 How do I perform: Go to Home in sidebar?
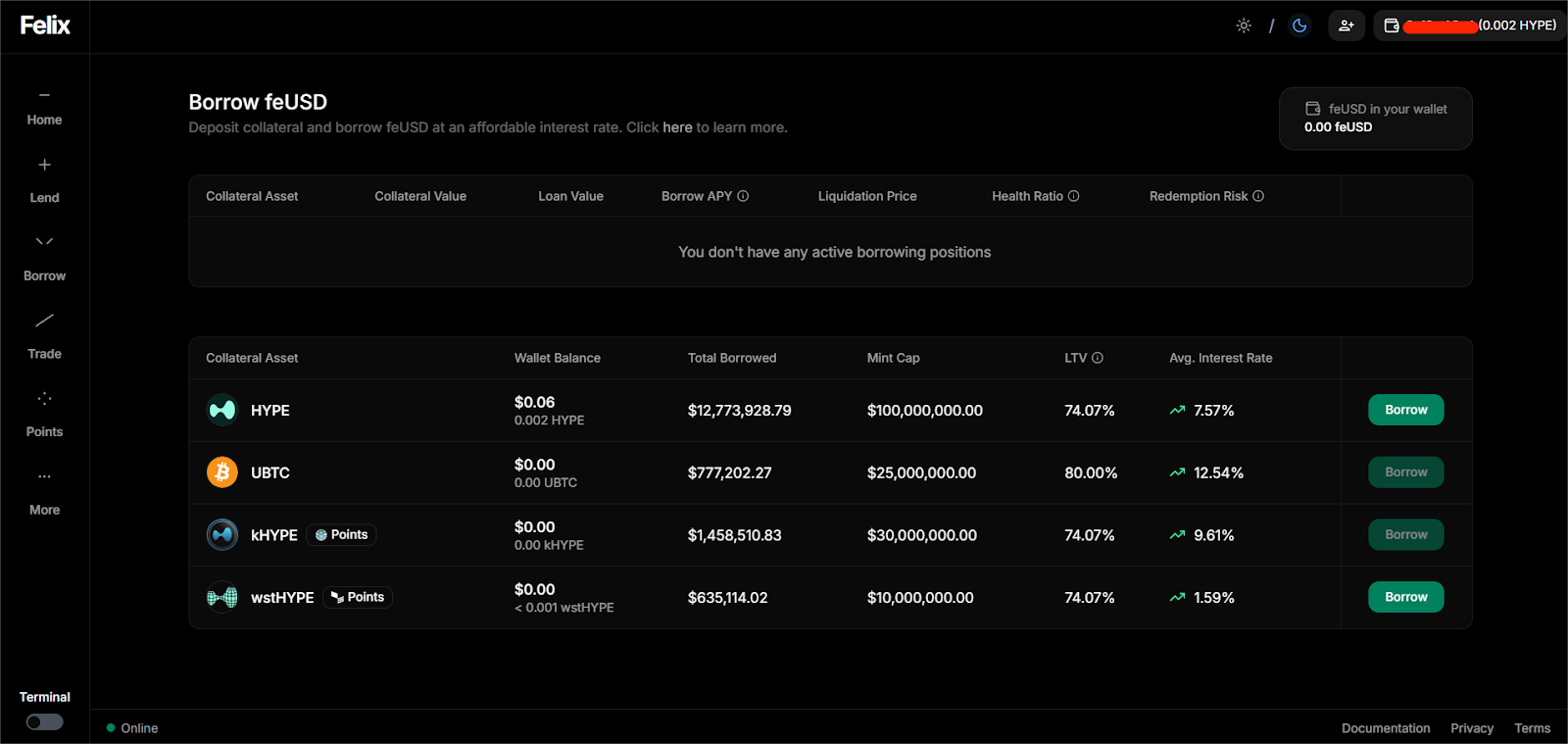44,108
